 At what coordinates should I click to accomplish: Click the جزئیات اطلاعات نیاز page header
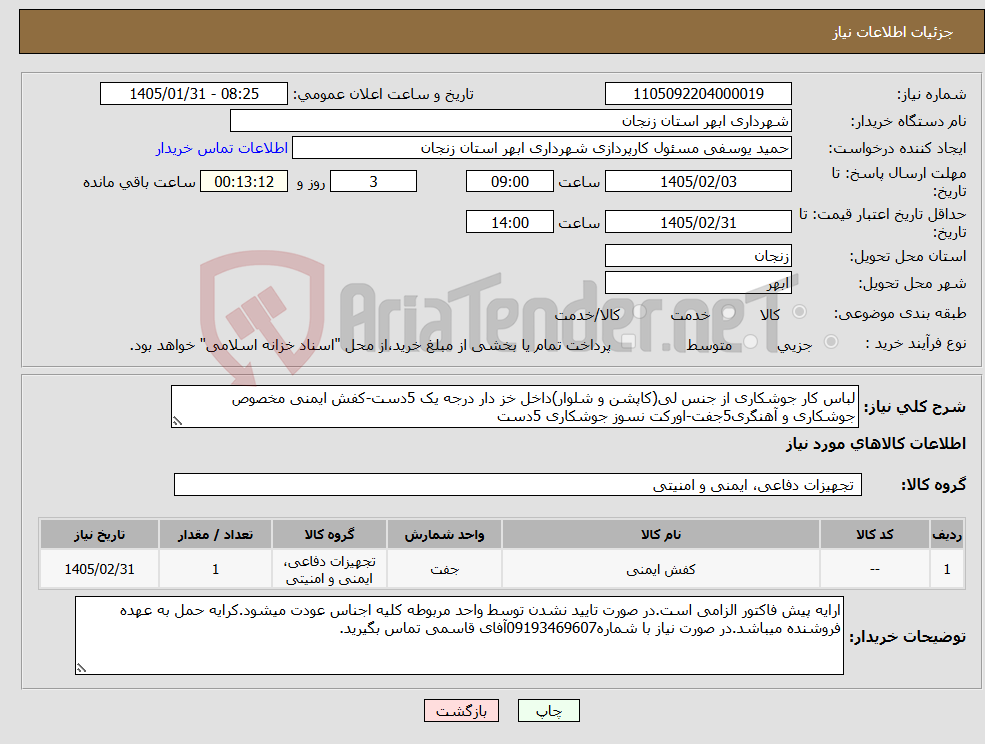[x=892, y=32]
